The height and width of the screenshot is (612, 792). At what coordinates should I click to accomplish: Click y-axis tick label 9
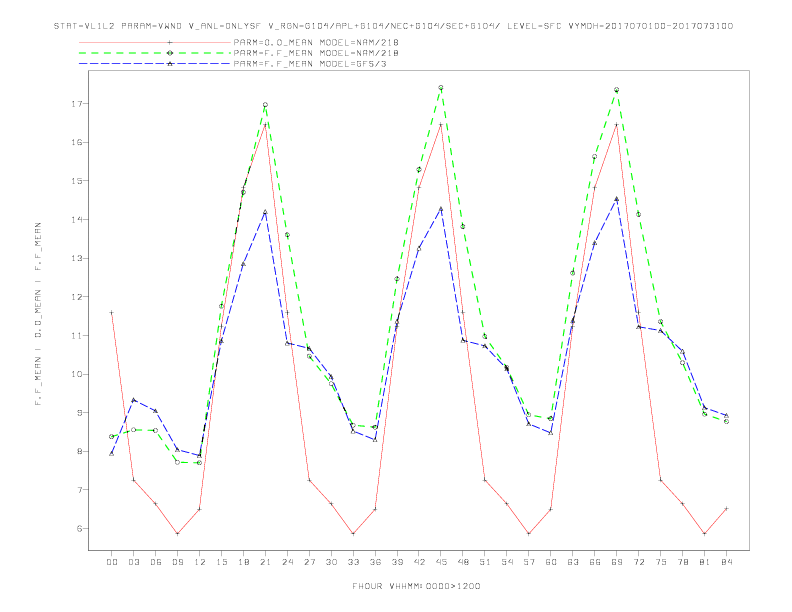coord(79,413)
